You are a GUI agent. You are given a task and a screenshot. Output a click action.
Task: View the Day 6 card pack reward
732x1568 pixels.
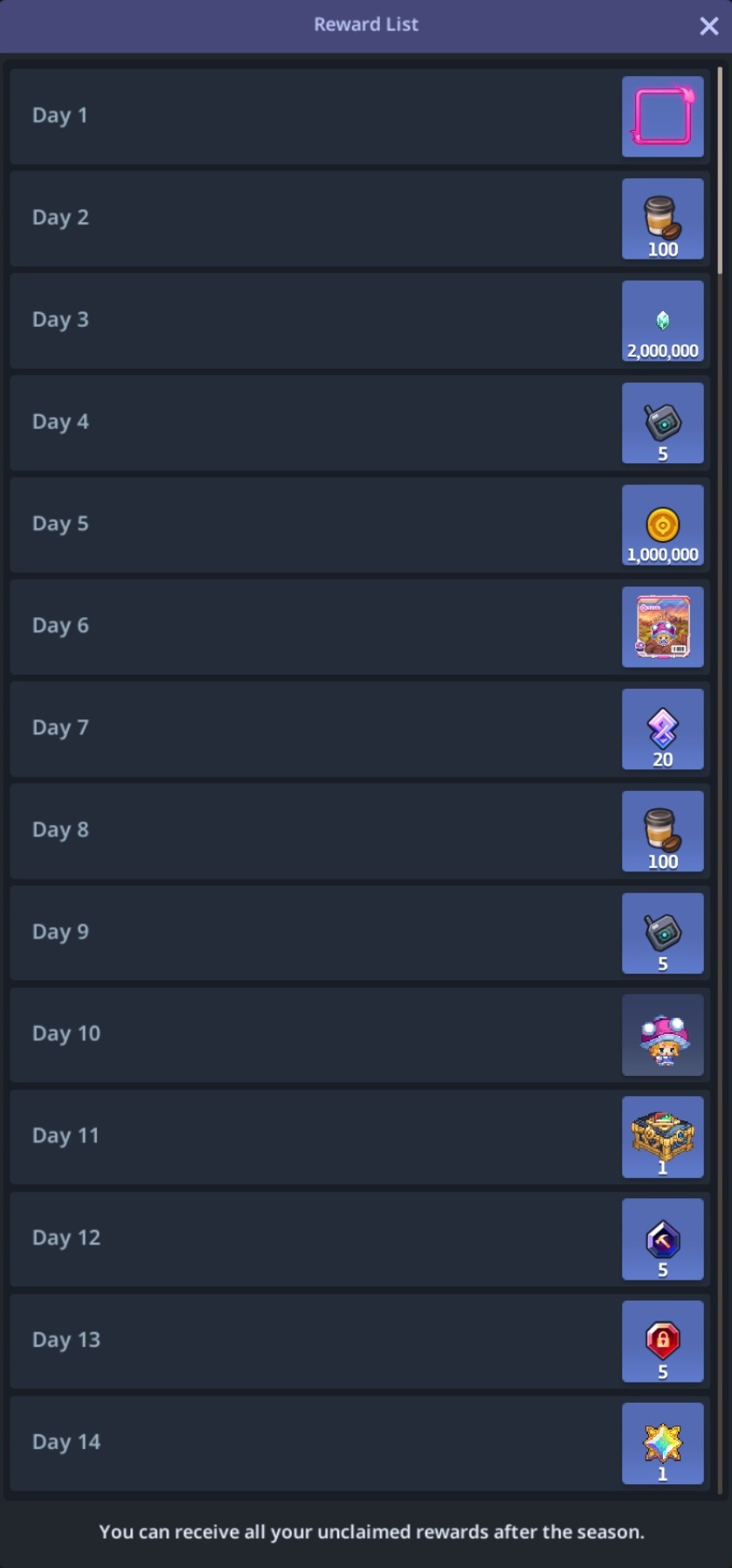tap(662, 627)
